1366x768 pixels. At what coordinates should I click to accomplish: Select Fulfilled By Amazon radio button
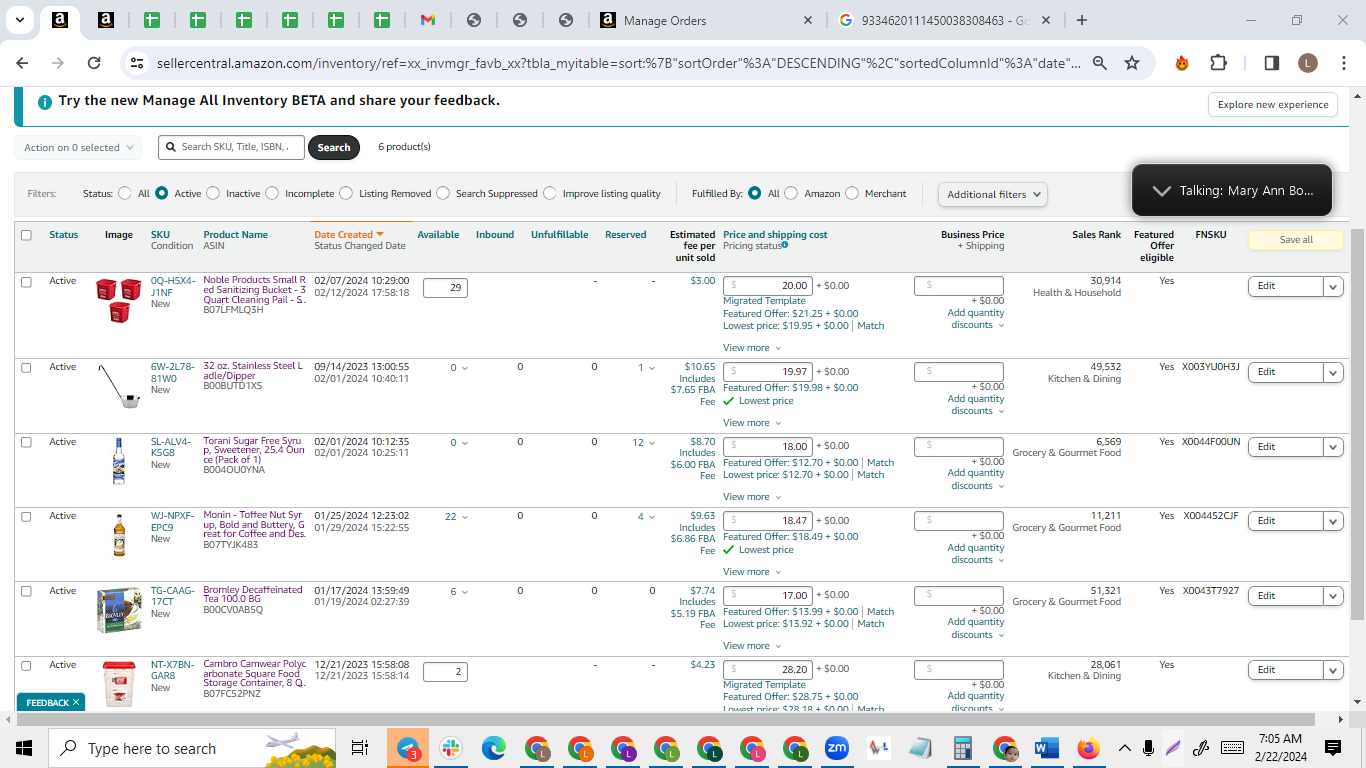pyautogui.click(x=791, y=193)
